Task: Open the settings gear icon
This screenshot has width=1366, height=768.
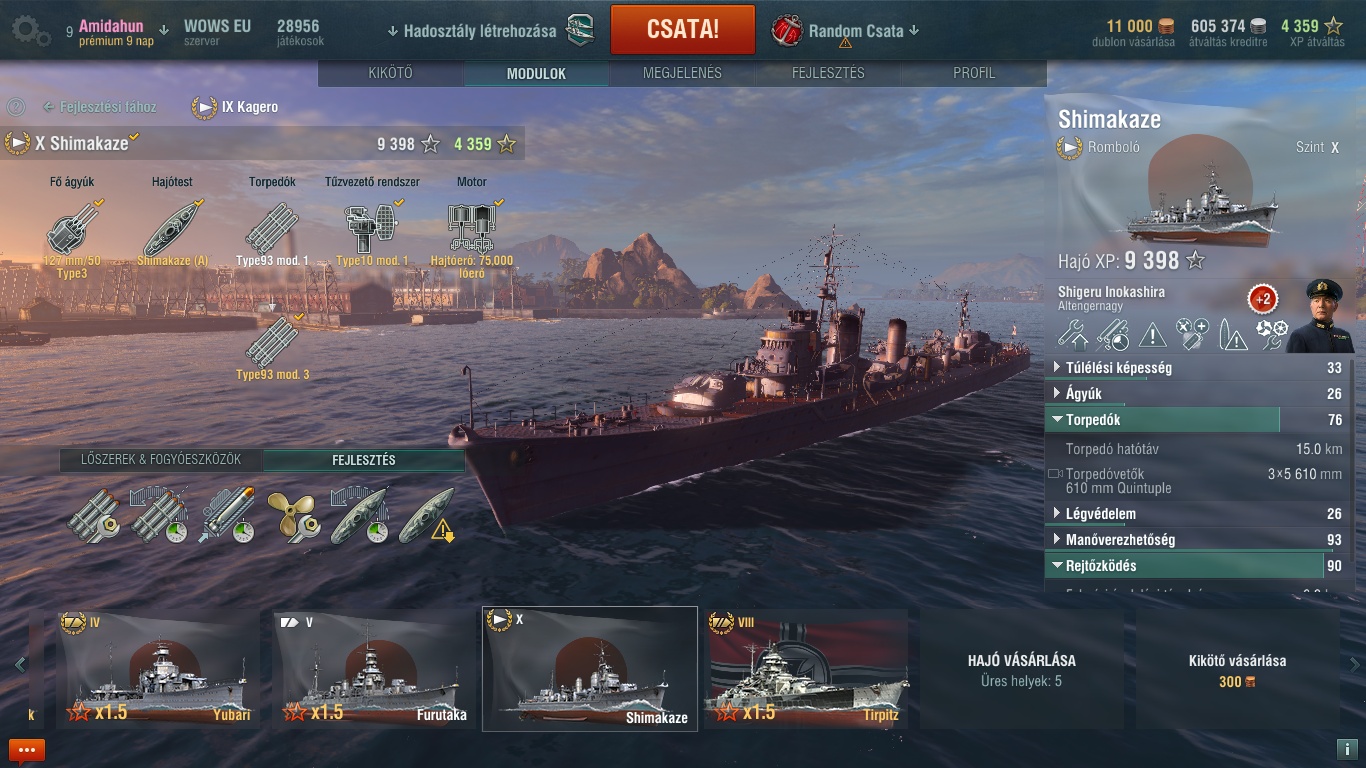Action: tap(30, 30)
